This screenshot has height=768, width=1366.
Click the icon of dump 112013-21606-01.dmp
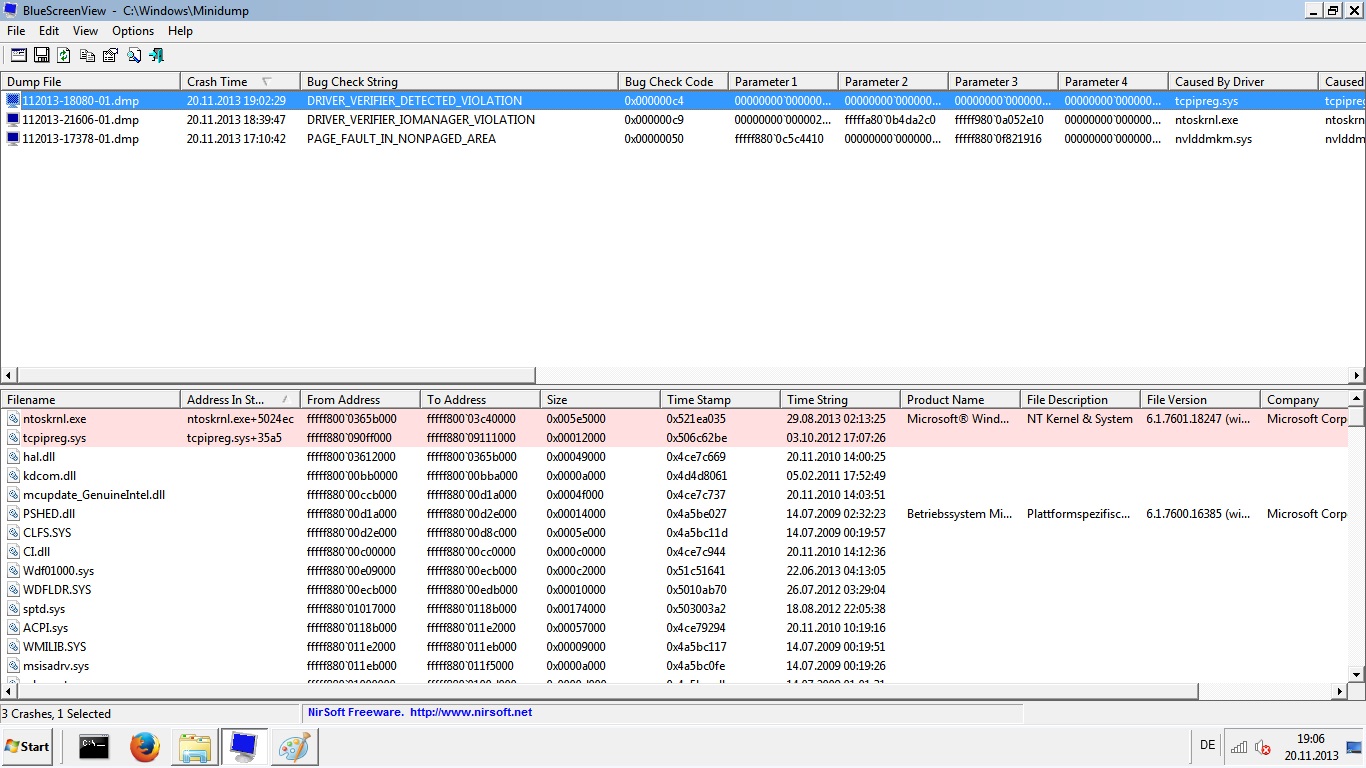pyautogui.click(x=13, y=120)
